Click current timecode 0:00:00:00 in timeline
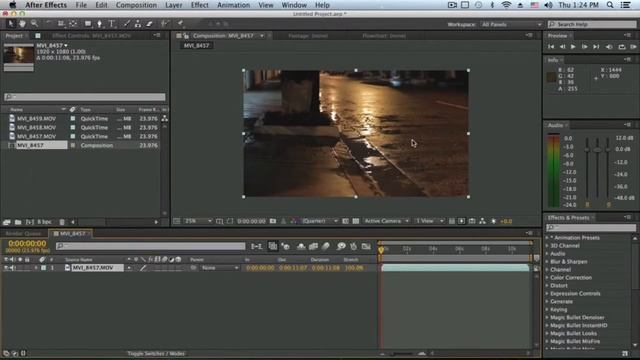 coord(27,243)
